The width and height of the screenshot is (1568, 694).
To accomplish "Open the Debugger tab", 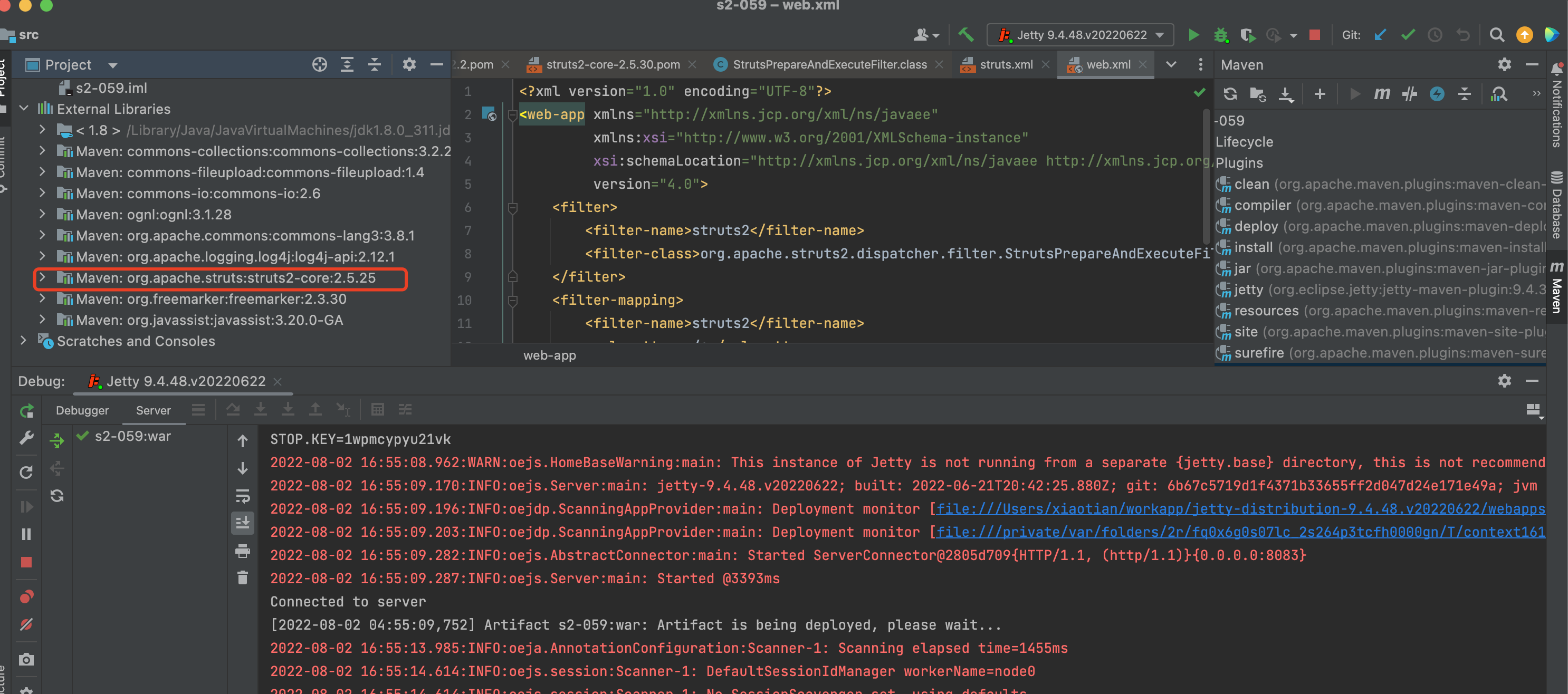I will tap(82, 411).
